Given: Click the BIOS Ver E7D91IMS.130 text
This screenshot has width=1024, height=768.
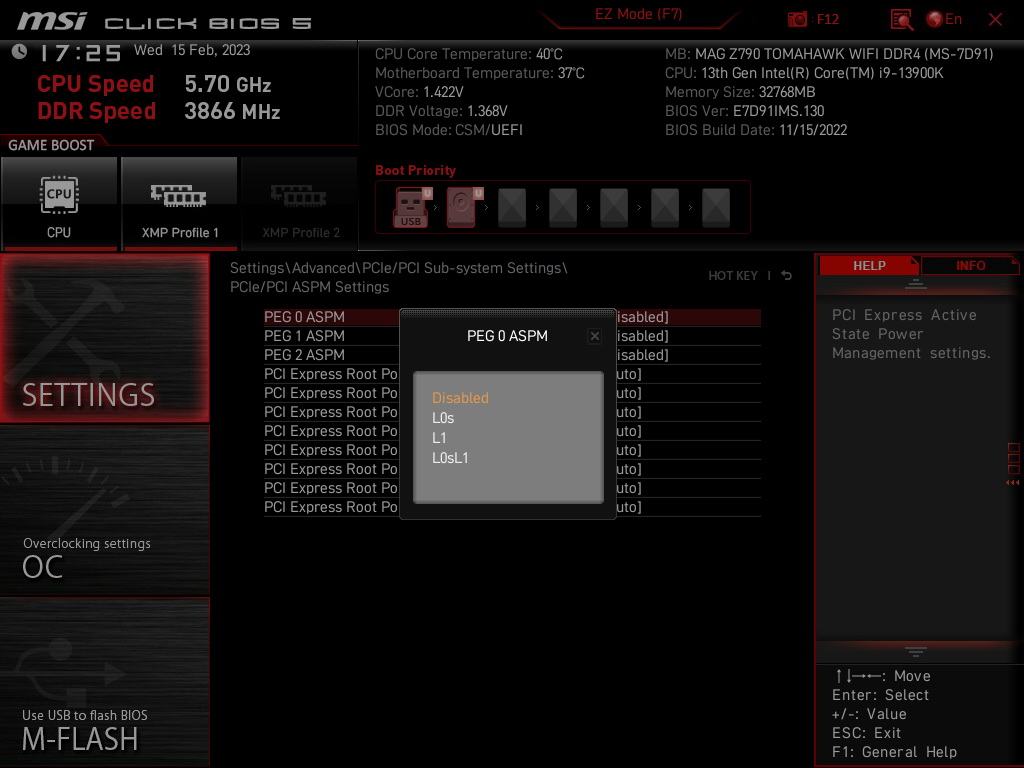Looking at the screenshot, I should (x=744, y=111).
